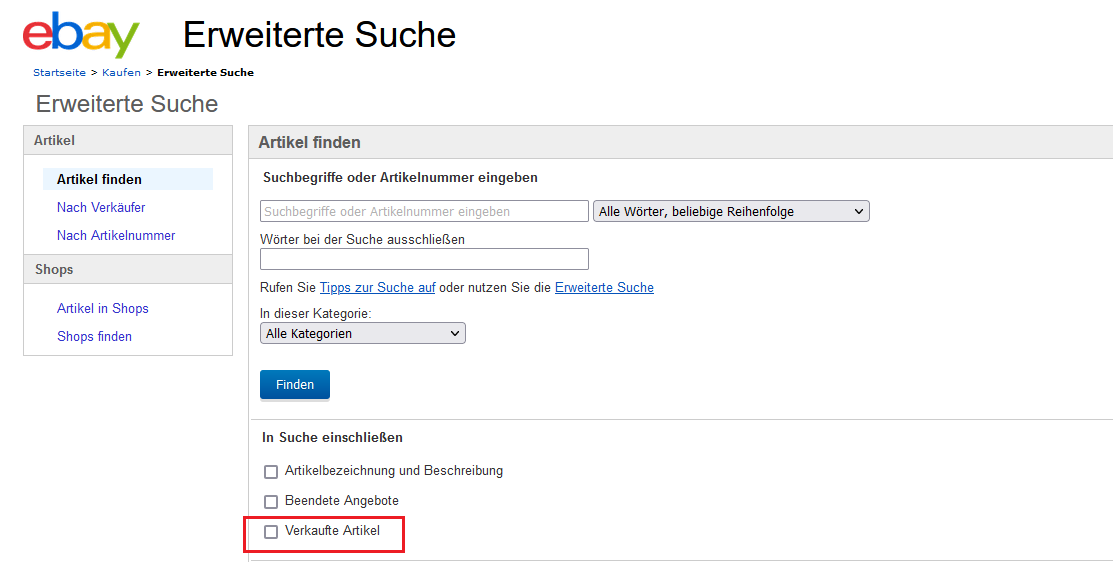The width and height of the screenshot is (1113, 562).
Task: Open the Alle Wörter, beliebige Reihenfolge dropdown
Action: (731, 211)
